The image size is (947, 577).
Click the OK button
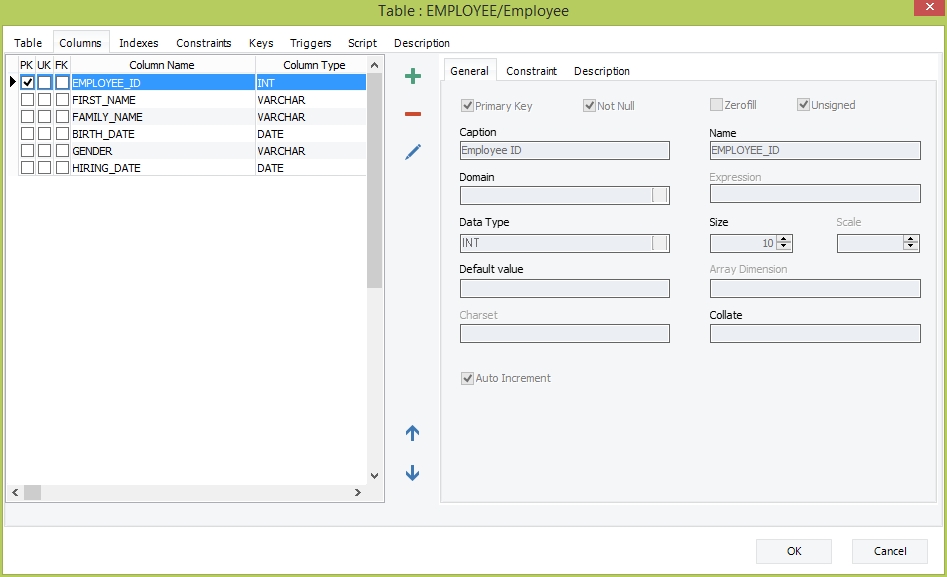click(x=793, y=551)
